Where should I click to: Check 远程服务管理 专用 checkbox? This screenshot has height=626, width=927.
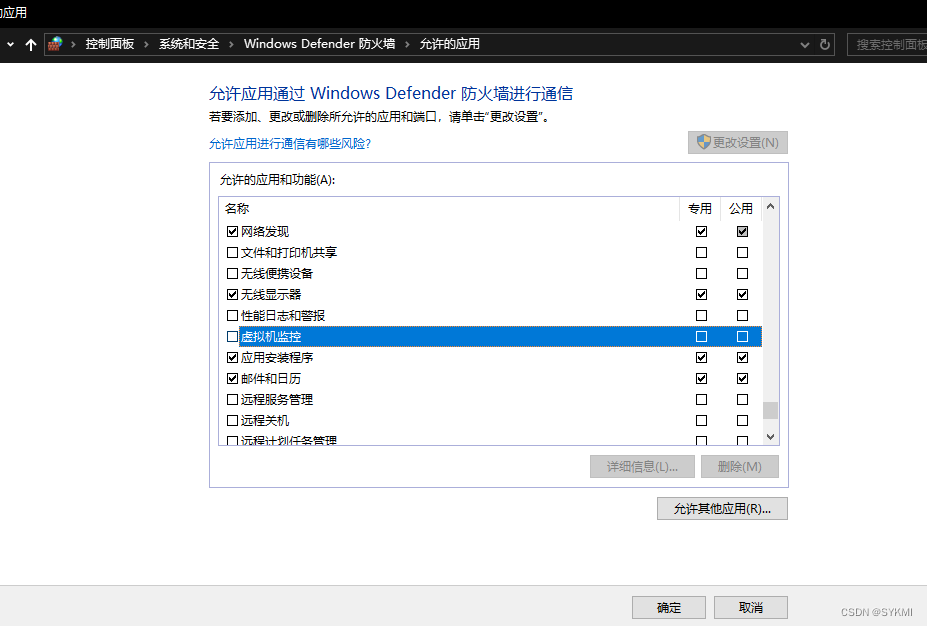[x=701, y=400]
